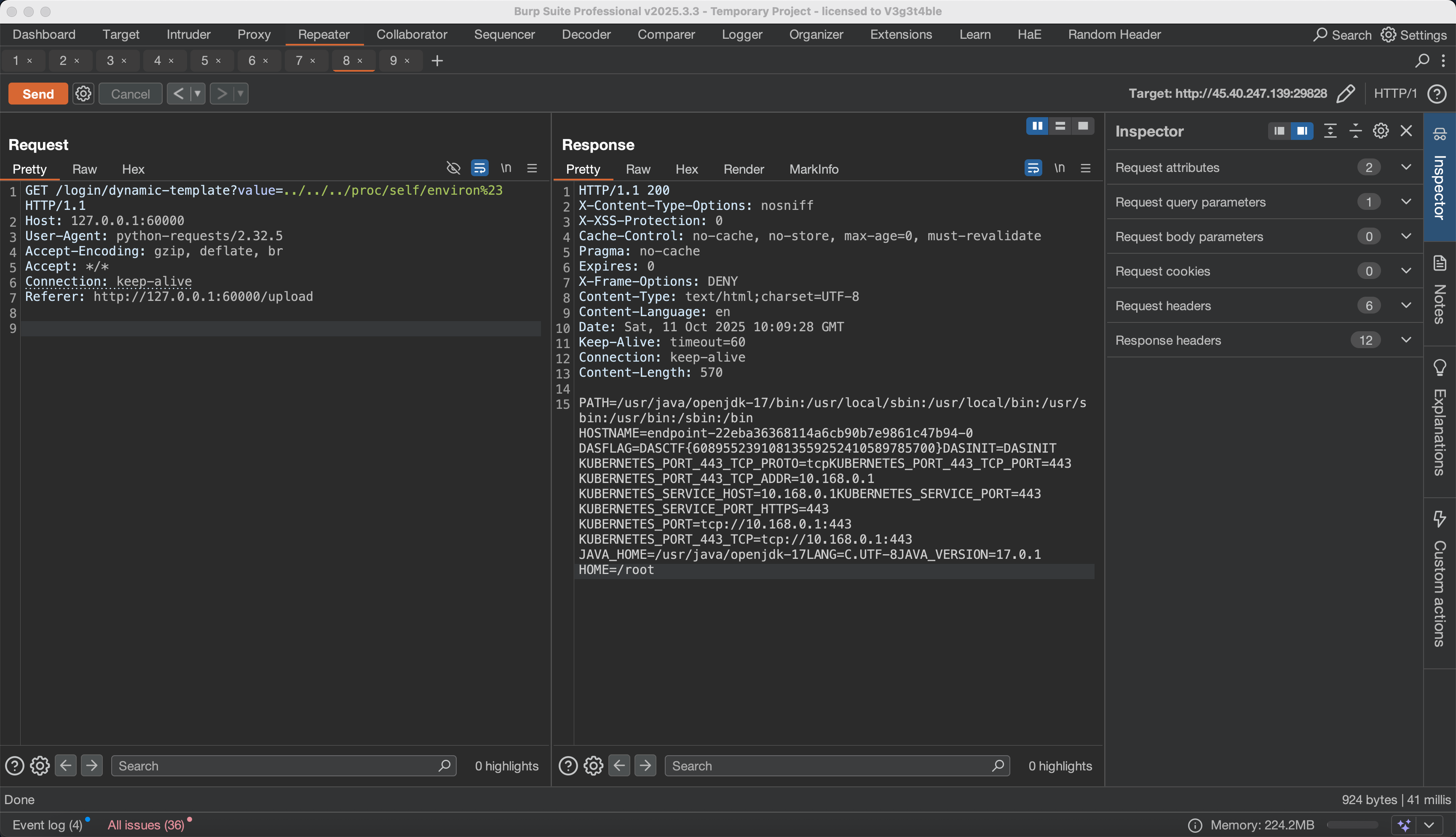Viewport: 1456px width, 837px height.
Task: Click the memory usage bar
Action: click(x=1352, y=825)
